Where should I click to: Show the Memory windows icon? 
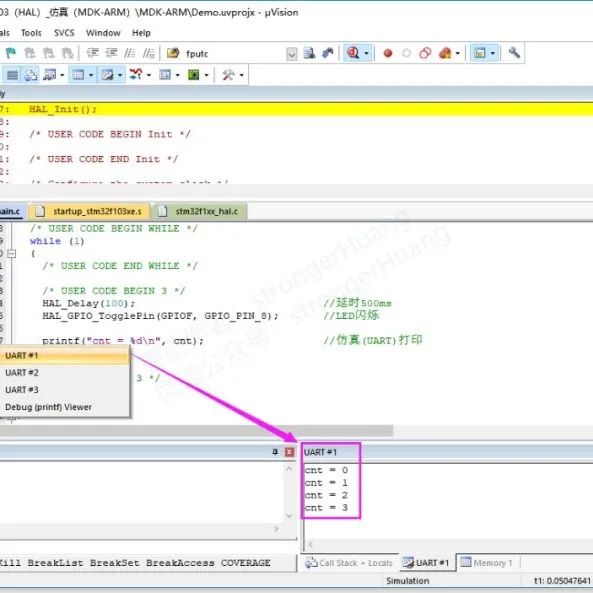78,75
